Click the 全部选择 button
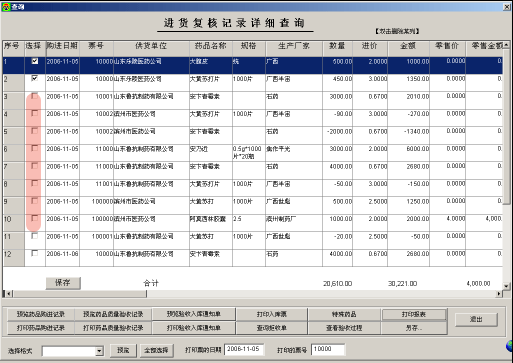 click(x=156, y=350)
